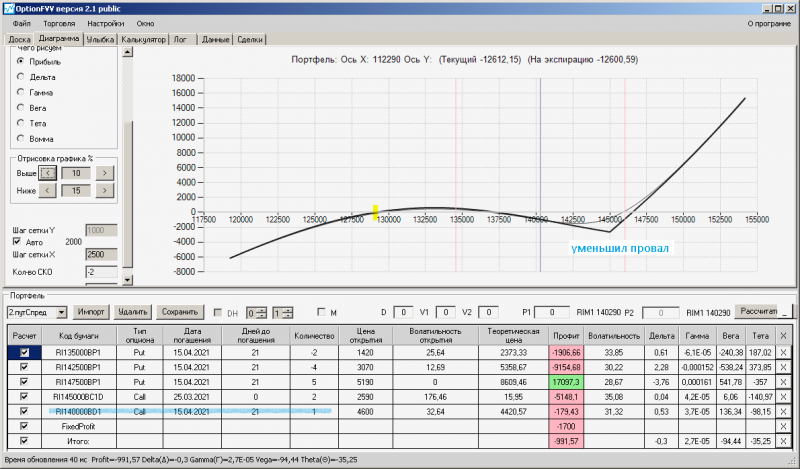This screenshot has height=469, width=800.
Task: Click the Сохранить button
Action: click(180, 312)
